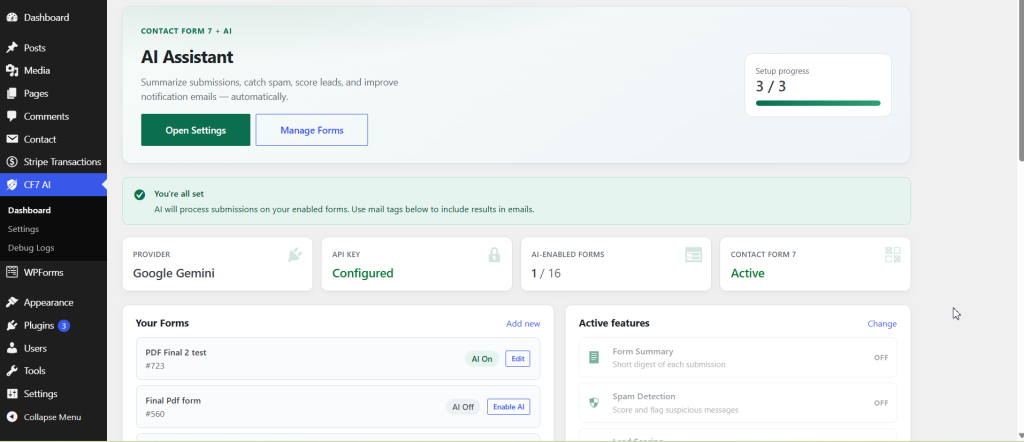The image size is (1024, 442).
Task: Click the Media icon in sidebar
Action: [x=12, y=71]
